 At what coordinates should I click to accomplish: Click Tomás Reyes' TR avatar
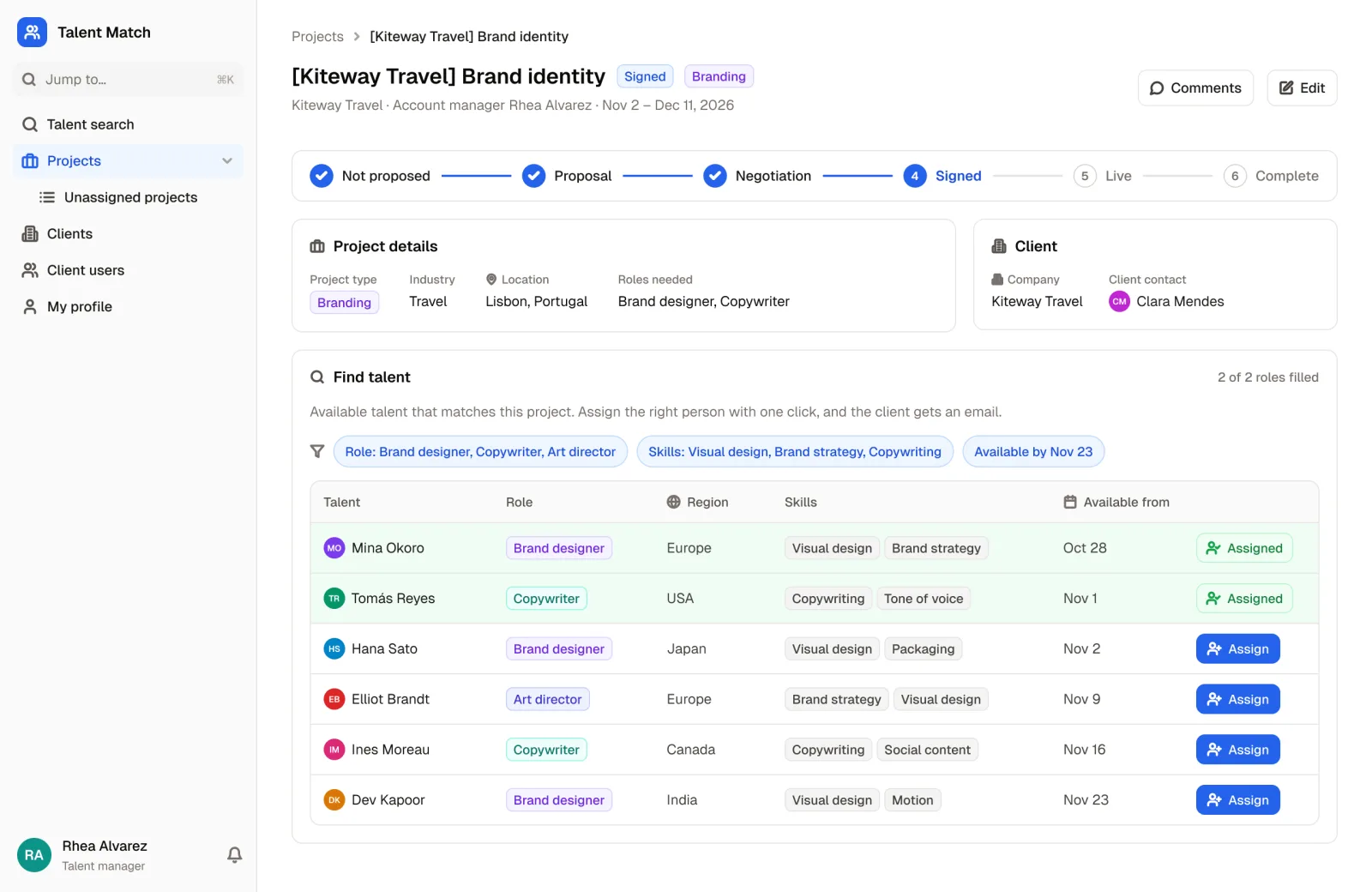pyautogui.click(x=334, y=599)
